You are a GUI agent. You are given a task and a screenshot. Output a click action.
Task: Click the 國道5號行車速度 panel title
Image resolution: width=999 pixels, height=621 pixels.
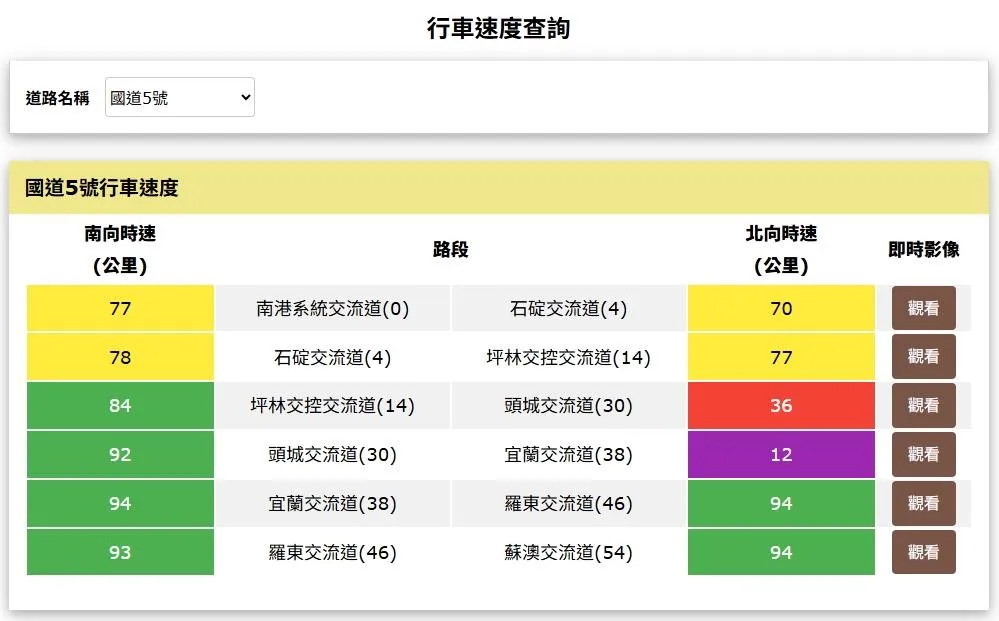pos(102,188)
